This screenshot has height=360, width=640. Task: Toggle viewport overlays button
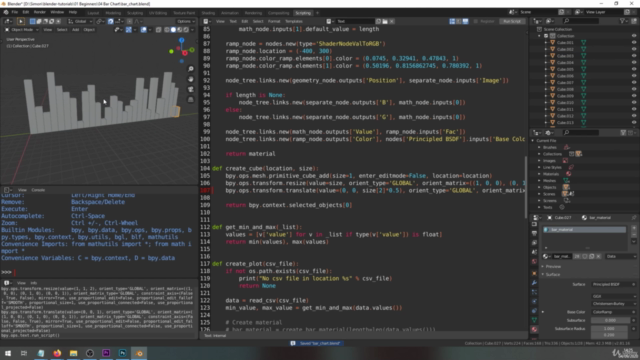pos(144,30)
